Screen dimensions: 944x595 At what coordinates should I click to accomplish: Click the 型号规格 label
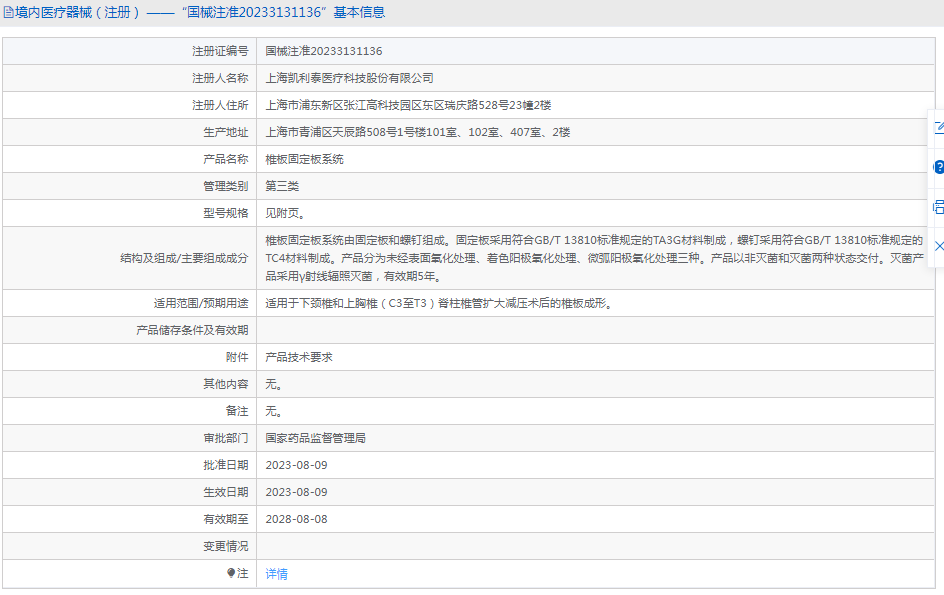coord(226,213)
